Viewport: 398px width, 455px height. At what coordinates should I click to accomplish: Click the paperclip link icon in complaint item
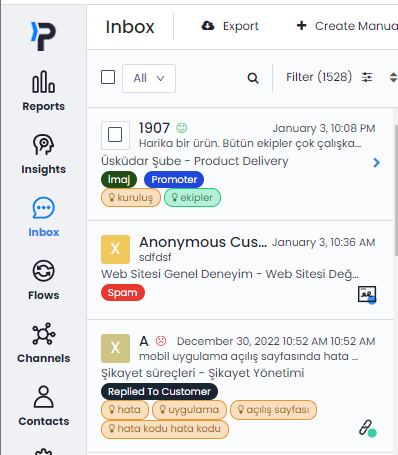tap(367, 428)
